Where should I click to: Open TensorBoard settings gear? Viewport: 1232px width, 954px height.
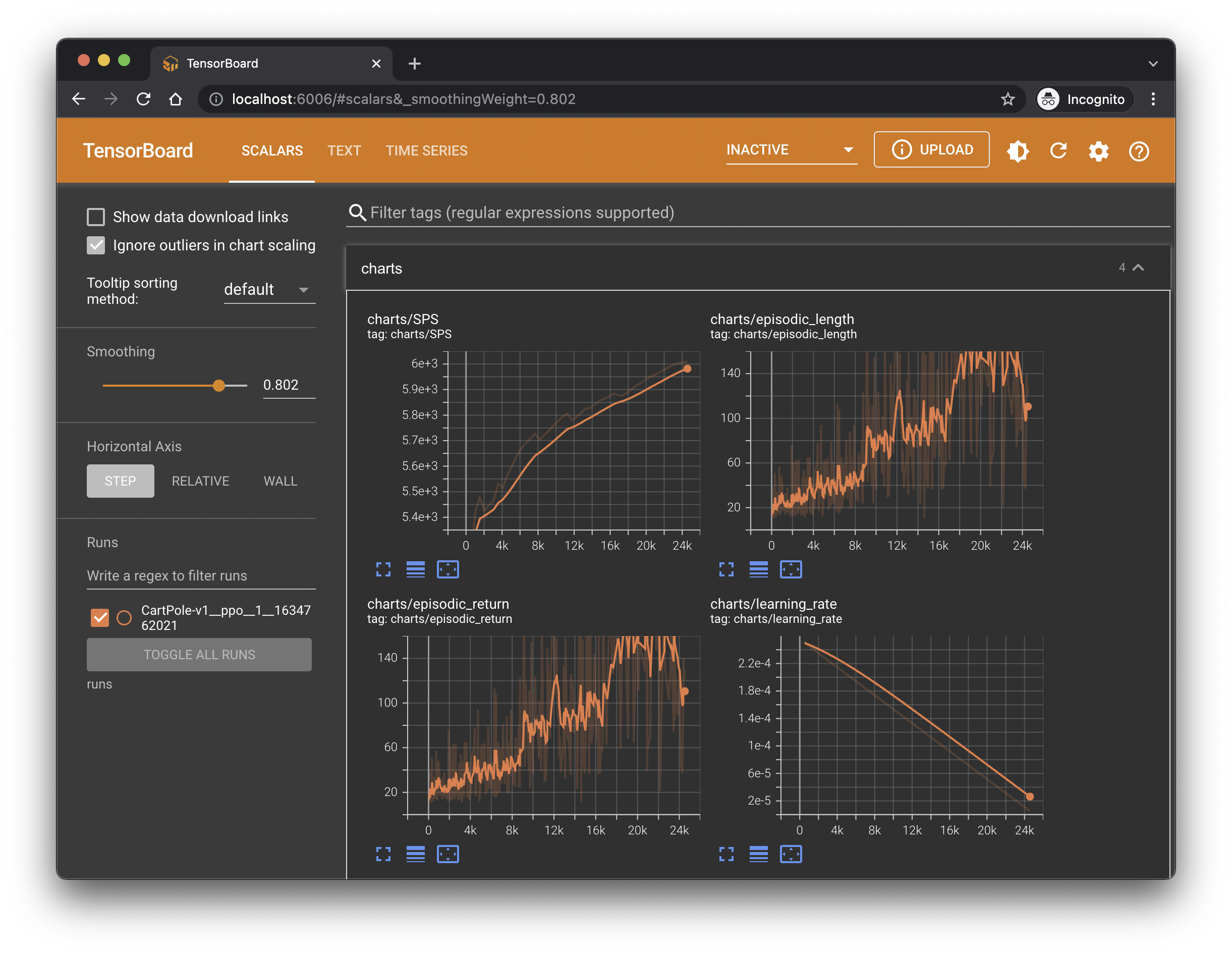(1098, 151)
